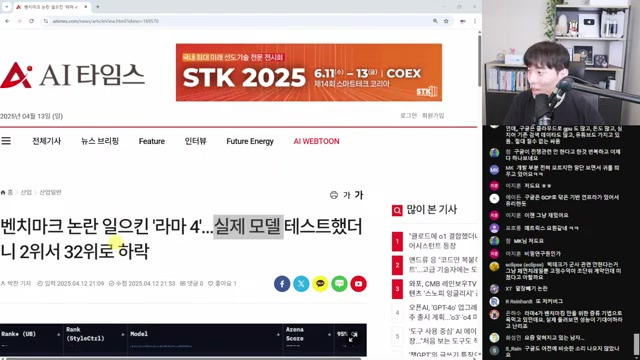Image resolution: width=640 pixels, height=360 pixels.
Task: Sort table by Rank (StyleCtrl) column arrow
Action: [123, 334]
